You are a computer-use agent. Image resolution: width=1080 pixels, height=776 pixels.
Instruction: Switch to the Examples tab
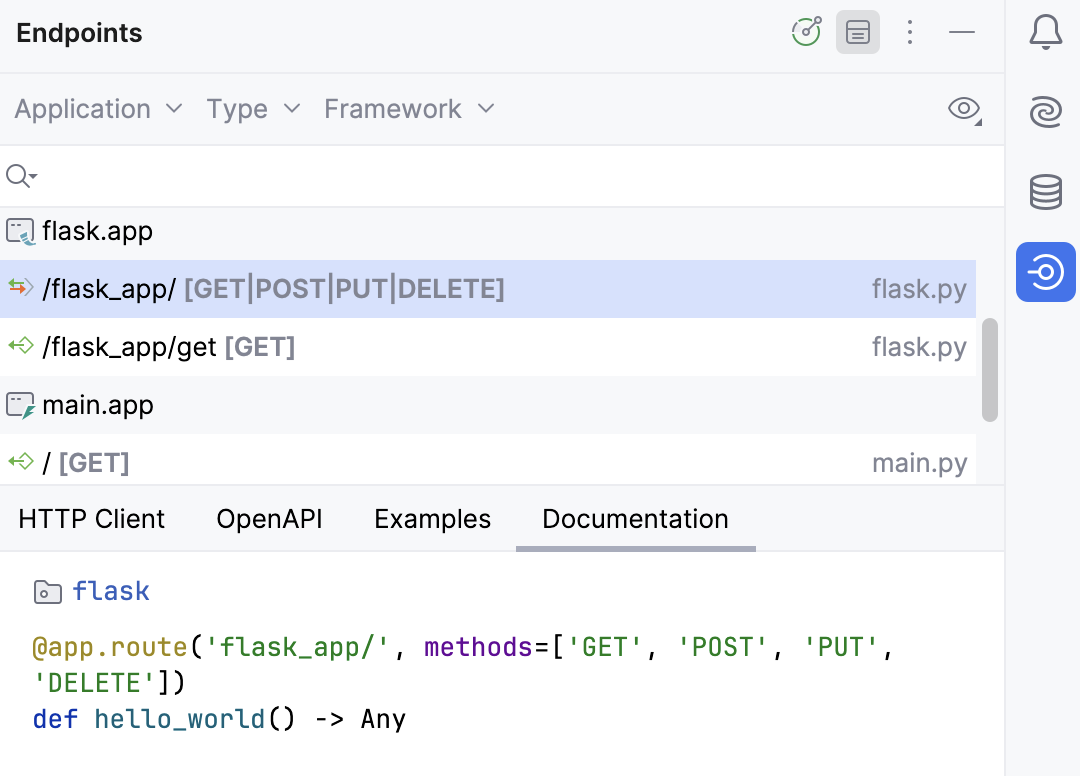coord(432,519)
